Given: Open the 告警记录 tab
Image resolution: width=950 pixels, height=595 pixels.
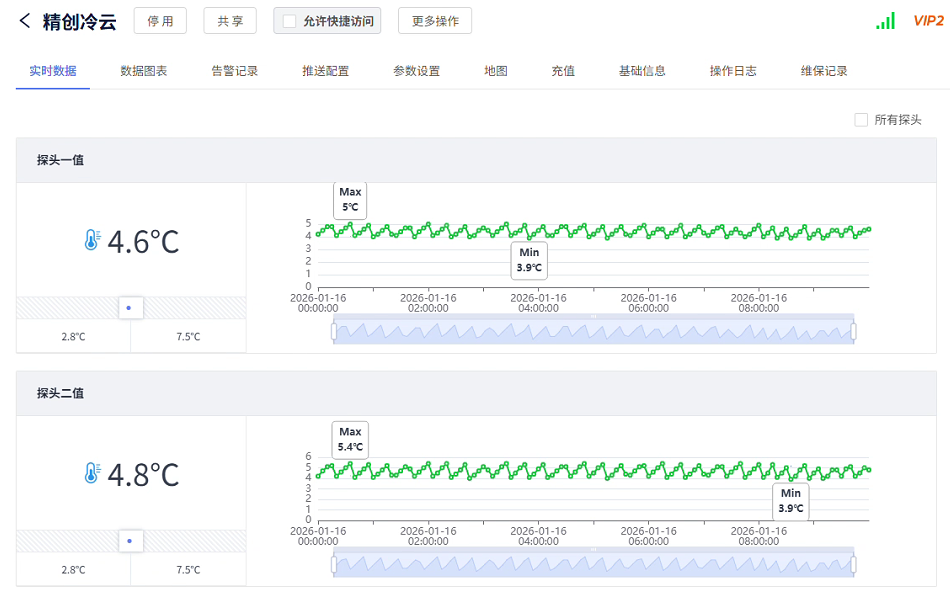Looking at the screenshot, I should point(235,71).
